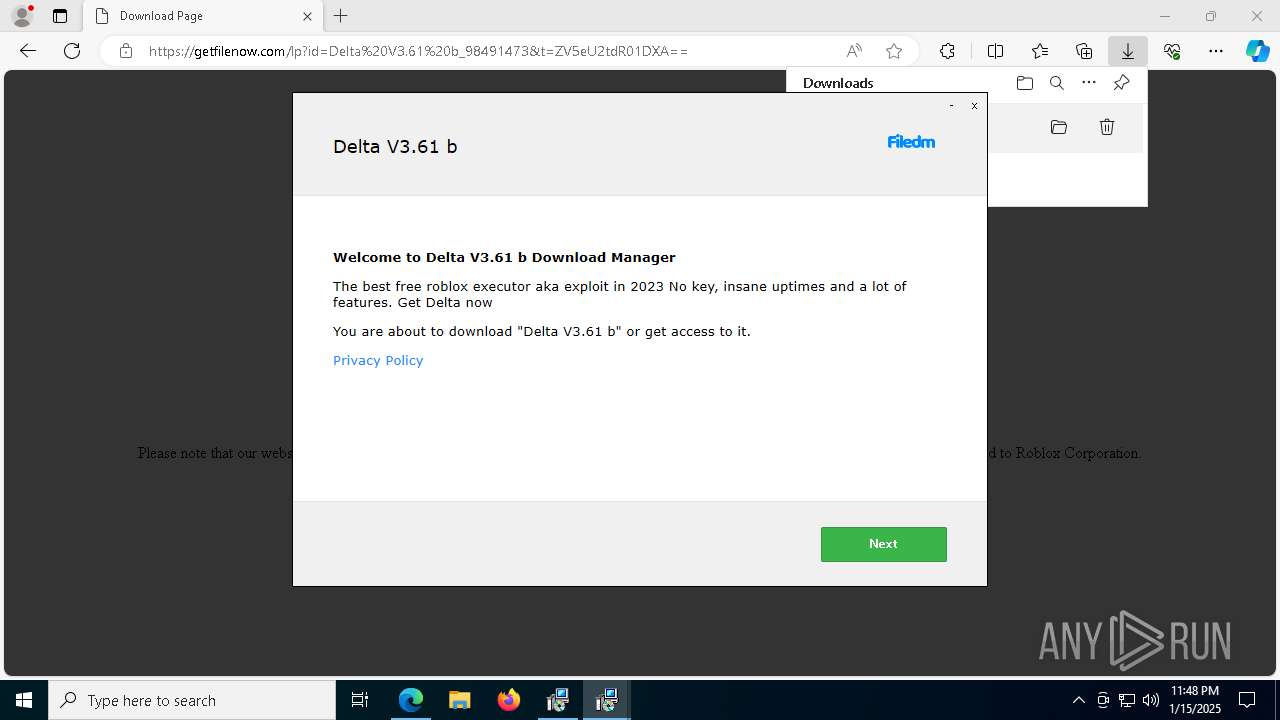Open downloads folder in Downloads panel
This screenshot has width=1280, height=720.
tap(1024, 83)
